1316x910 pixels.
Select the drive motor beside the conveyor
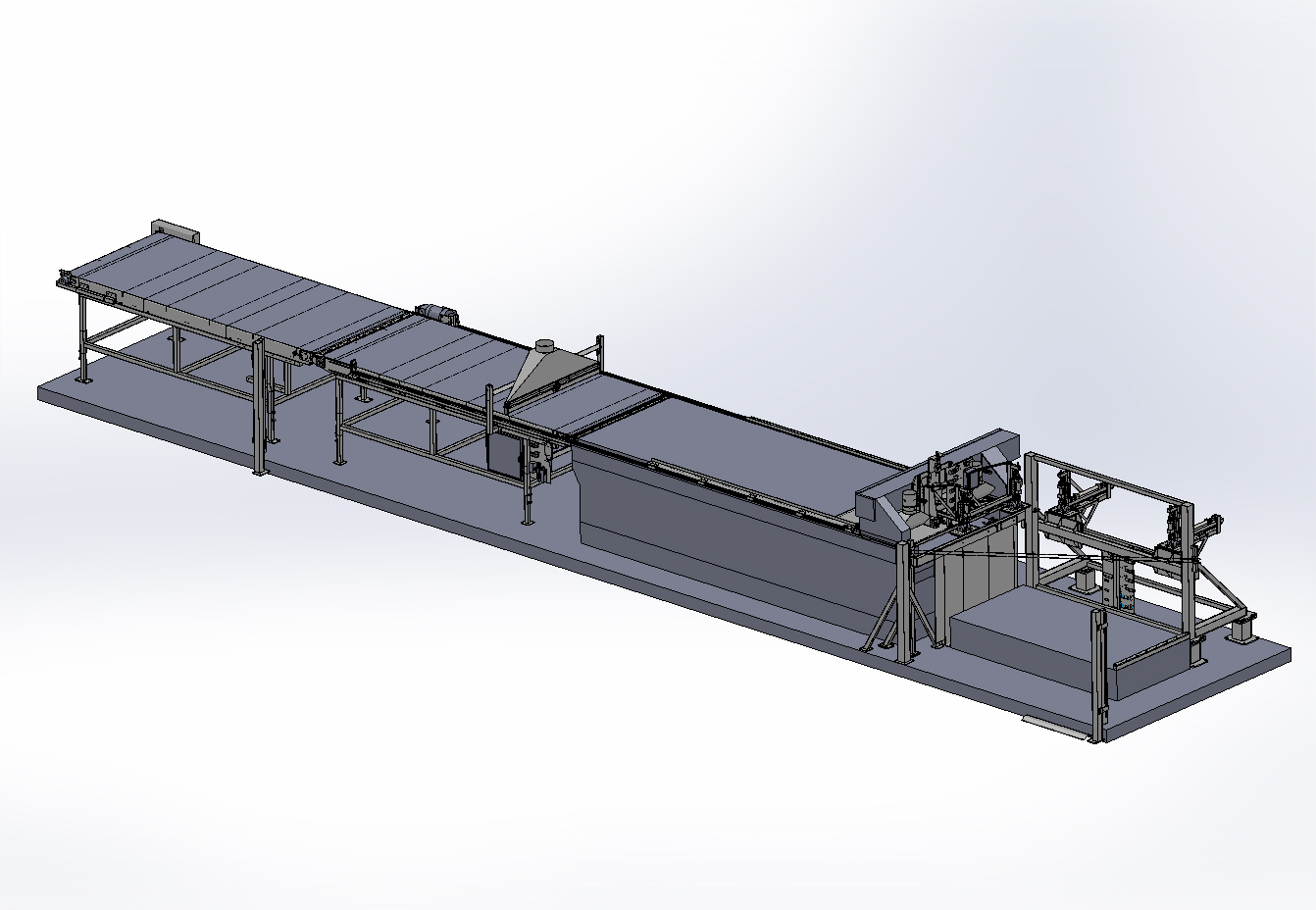click(438, 314)
